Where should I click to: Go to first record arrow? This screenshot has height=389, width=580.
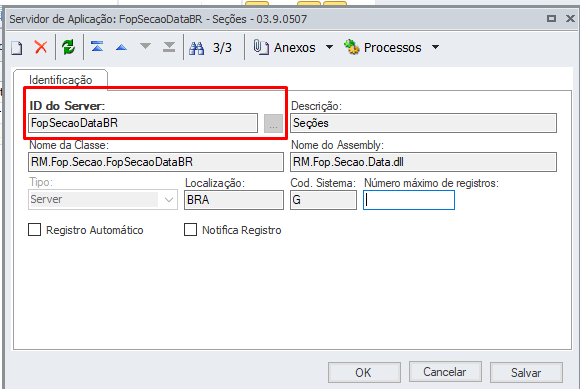97,47
